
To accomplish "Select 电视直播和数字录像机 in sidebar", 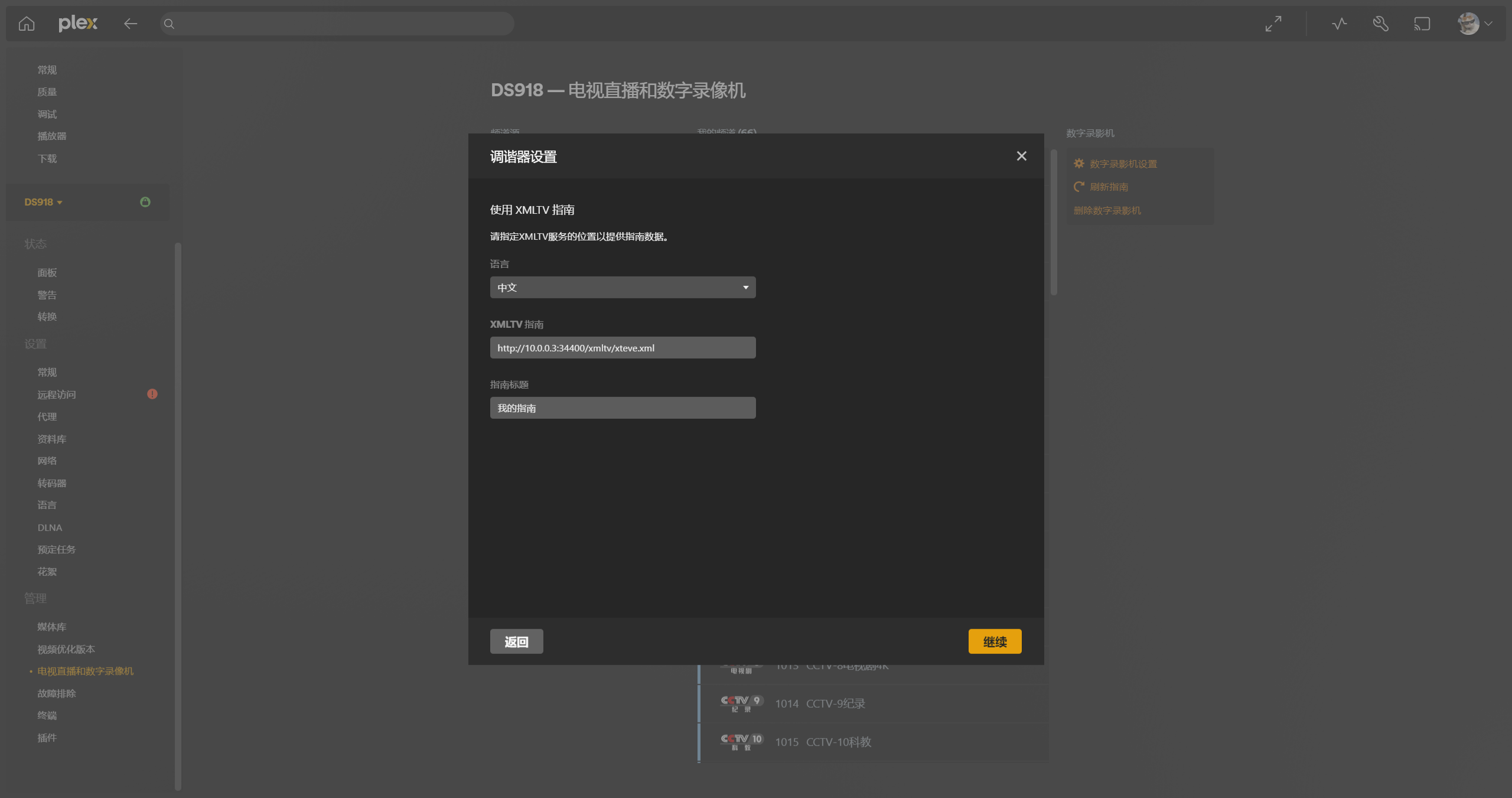I will pyautogui.click(x=85, y=671).
